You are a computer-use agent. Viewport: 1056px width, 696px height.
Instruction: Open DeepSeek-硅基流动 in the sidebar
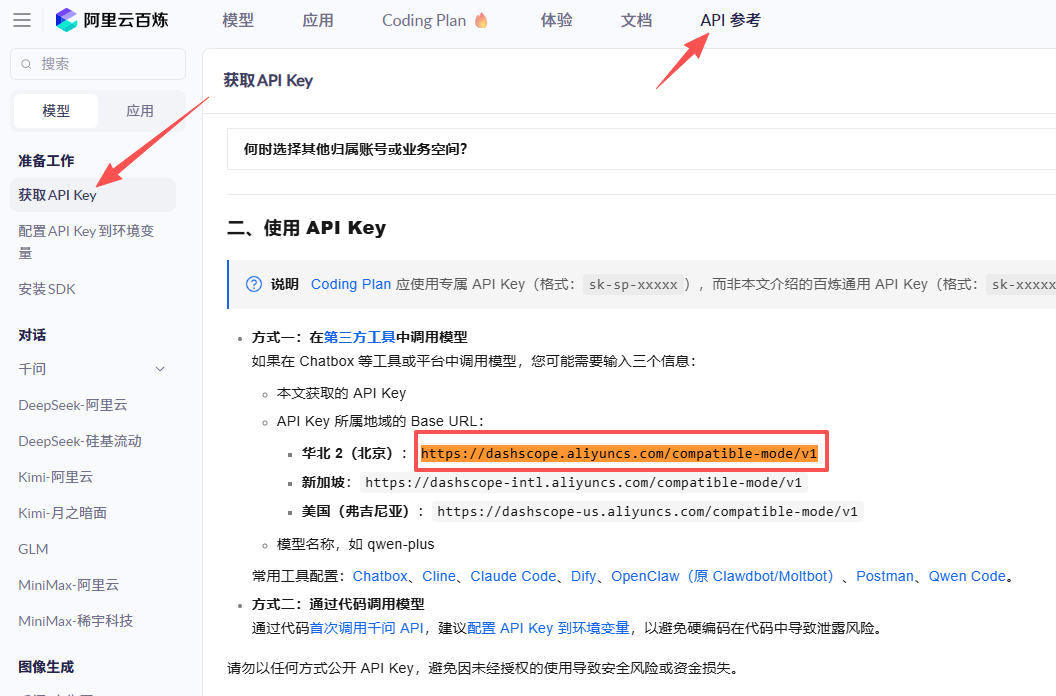point(80,441)
